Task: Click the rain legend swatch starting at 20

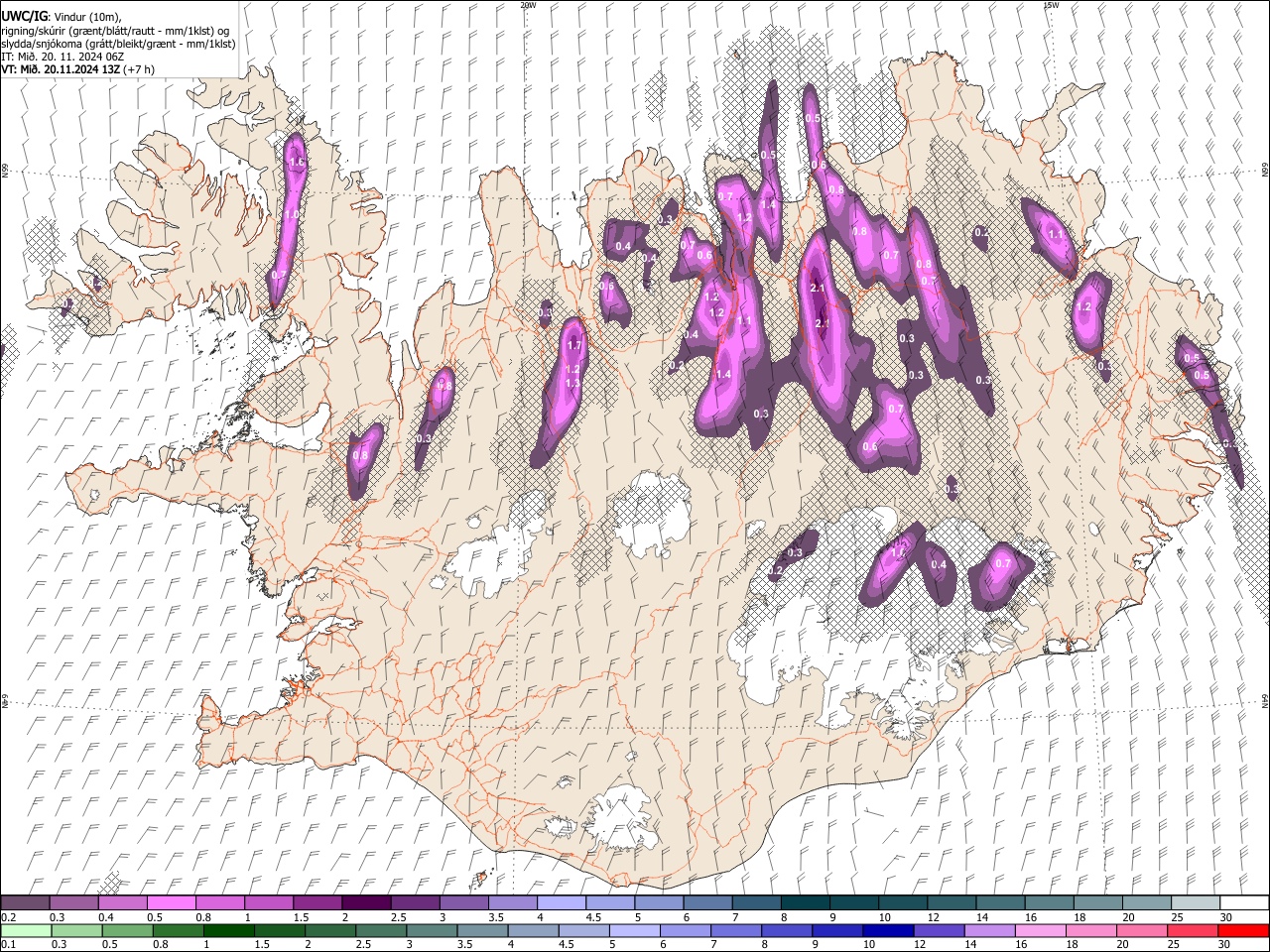Action: 1140,931
